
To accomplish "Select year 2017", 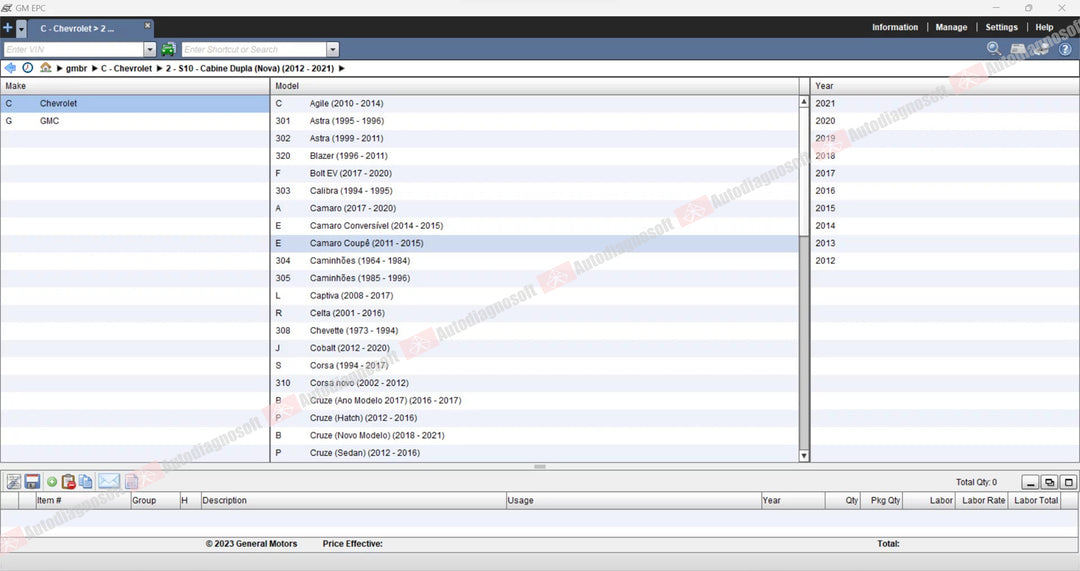I will point(944,173).
